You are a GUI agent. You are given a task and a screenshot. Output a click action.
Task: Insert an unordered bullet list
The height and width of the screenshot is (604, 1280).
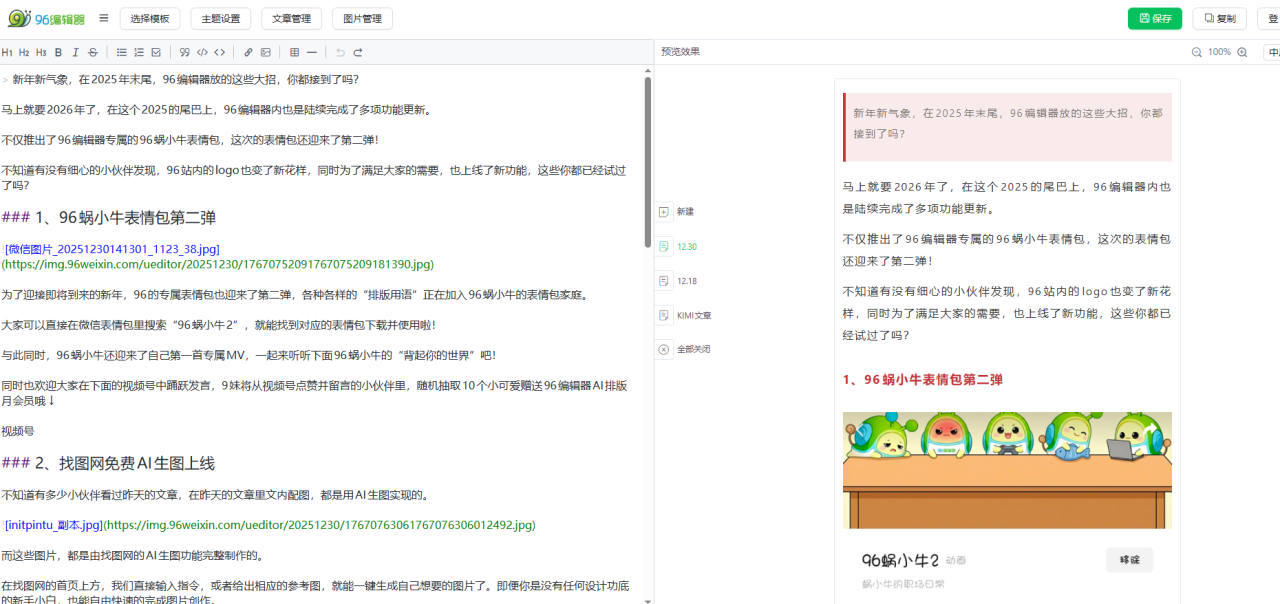pos(121,52)
